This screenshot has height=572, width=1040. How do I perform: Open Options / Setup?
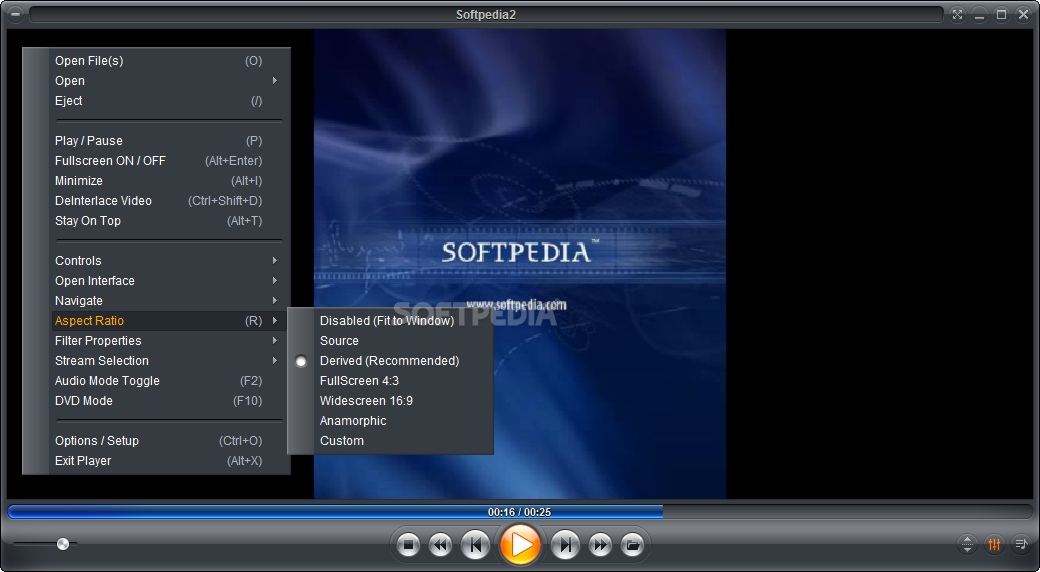coord(169,441)
